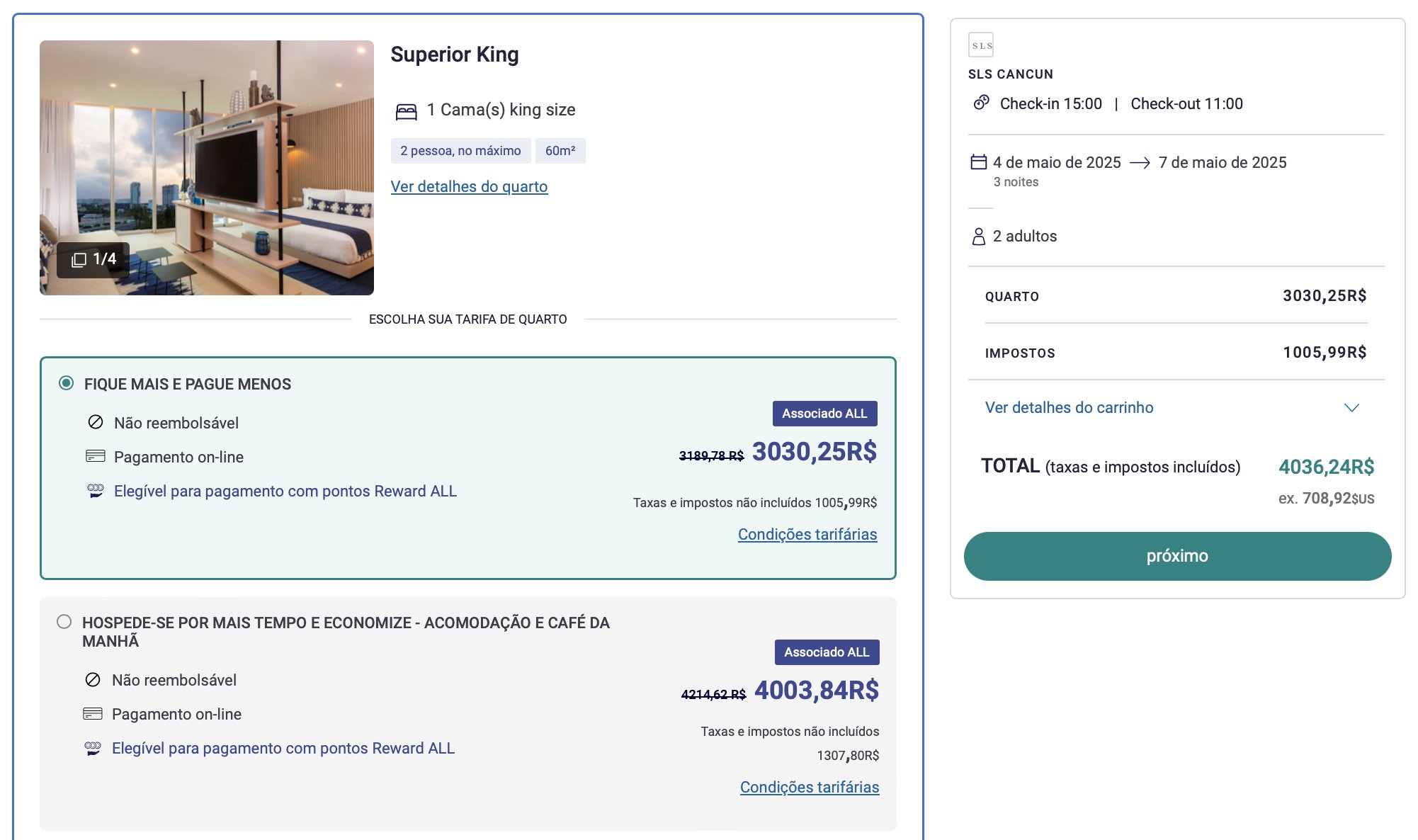Screen dimensions: 1418x840
Task: Click credit card icon in breakfast rate
Action: tap(93, 713)
